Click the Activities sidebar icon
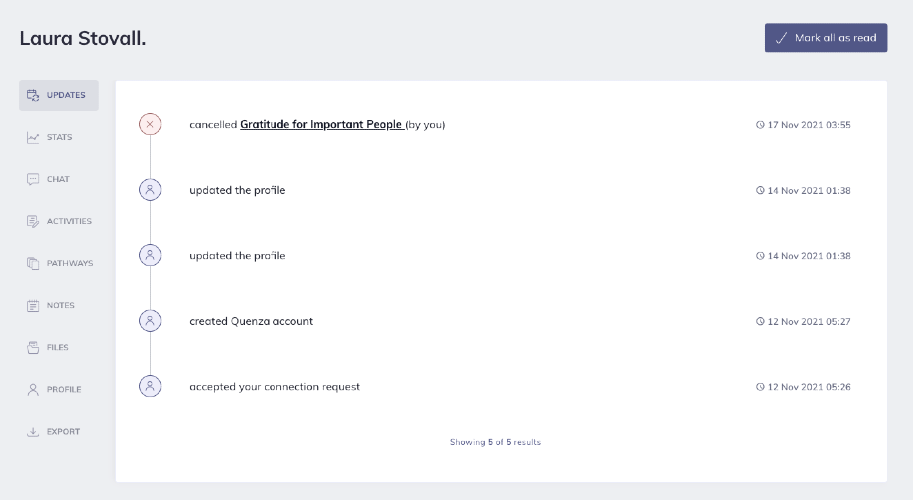Image resolution: width=913 pixels, height=500 pixels. pos(33,221)
